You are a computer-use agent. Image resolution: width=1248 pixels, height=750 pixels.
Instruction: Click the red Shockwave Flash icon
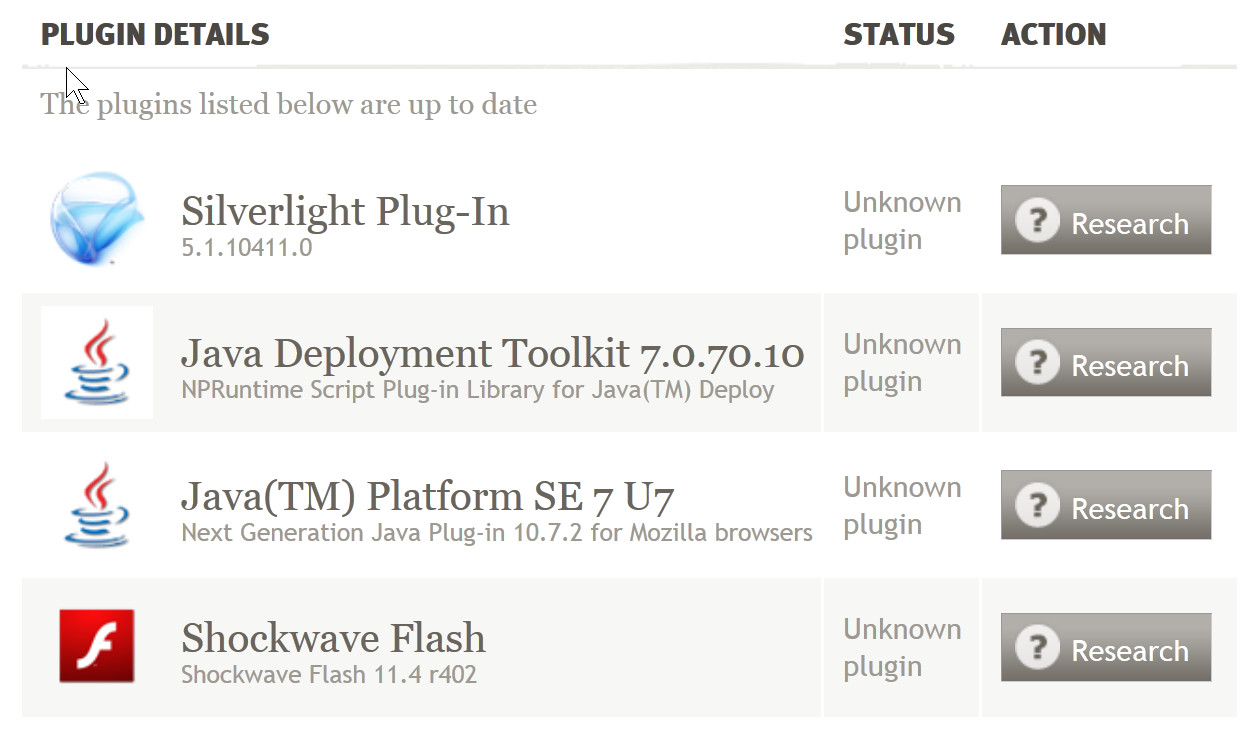[97, 646]
